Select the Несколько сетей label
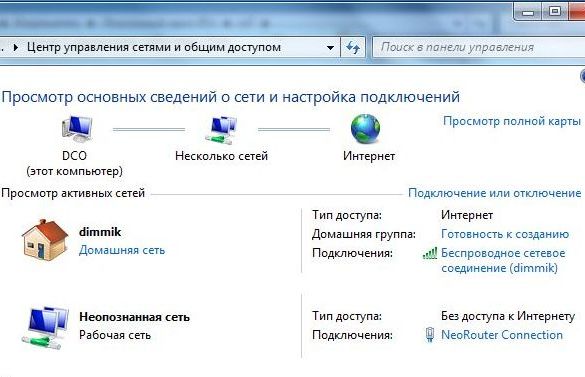The width and height of the screenshot is (585, 377). tap(222, 156)
